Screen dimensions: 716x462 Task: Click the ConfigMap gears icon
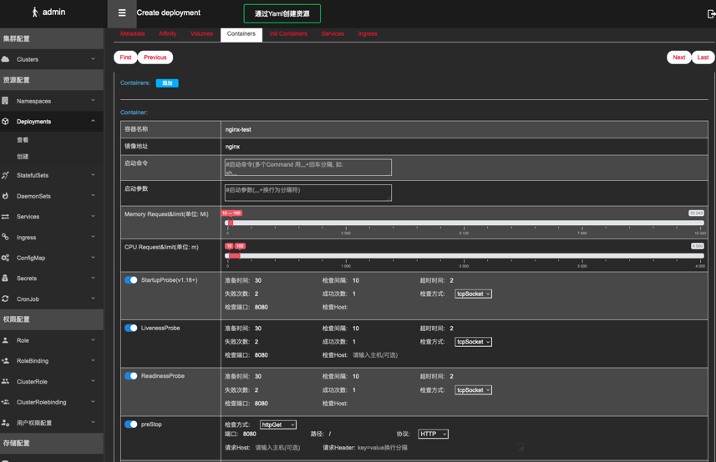pos(5,257)
